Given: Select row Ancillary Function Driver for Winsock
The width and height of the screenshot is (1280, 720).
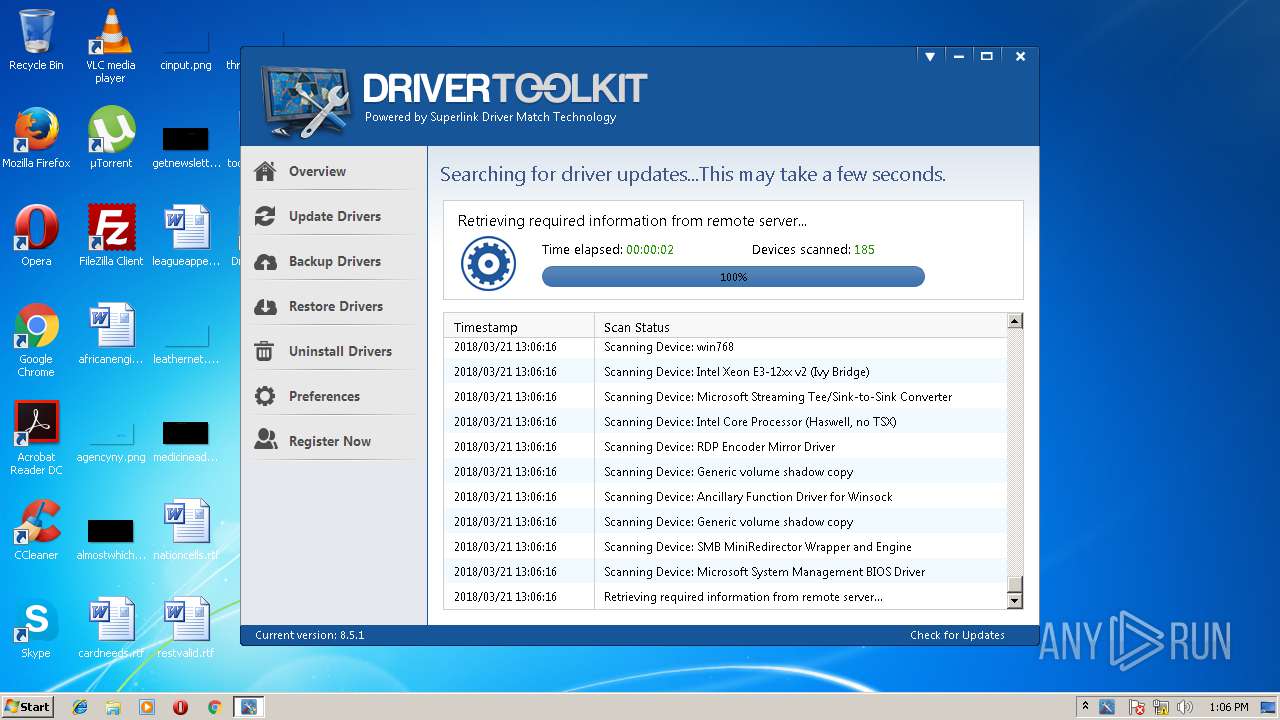Looking at the screenshot, I should coord(725,497).
